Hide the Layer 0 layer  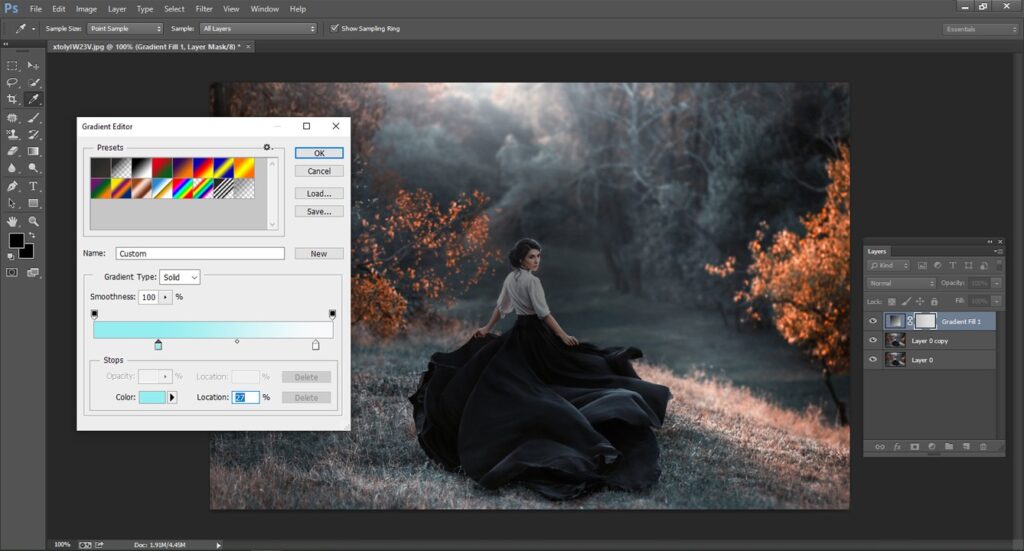(873, 359)
